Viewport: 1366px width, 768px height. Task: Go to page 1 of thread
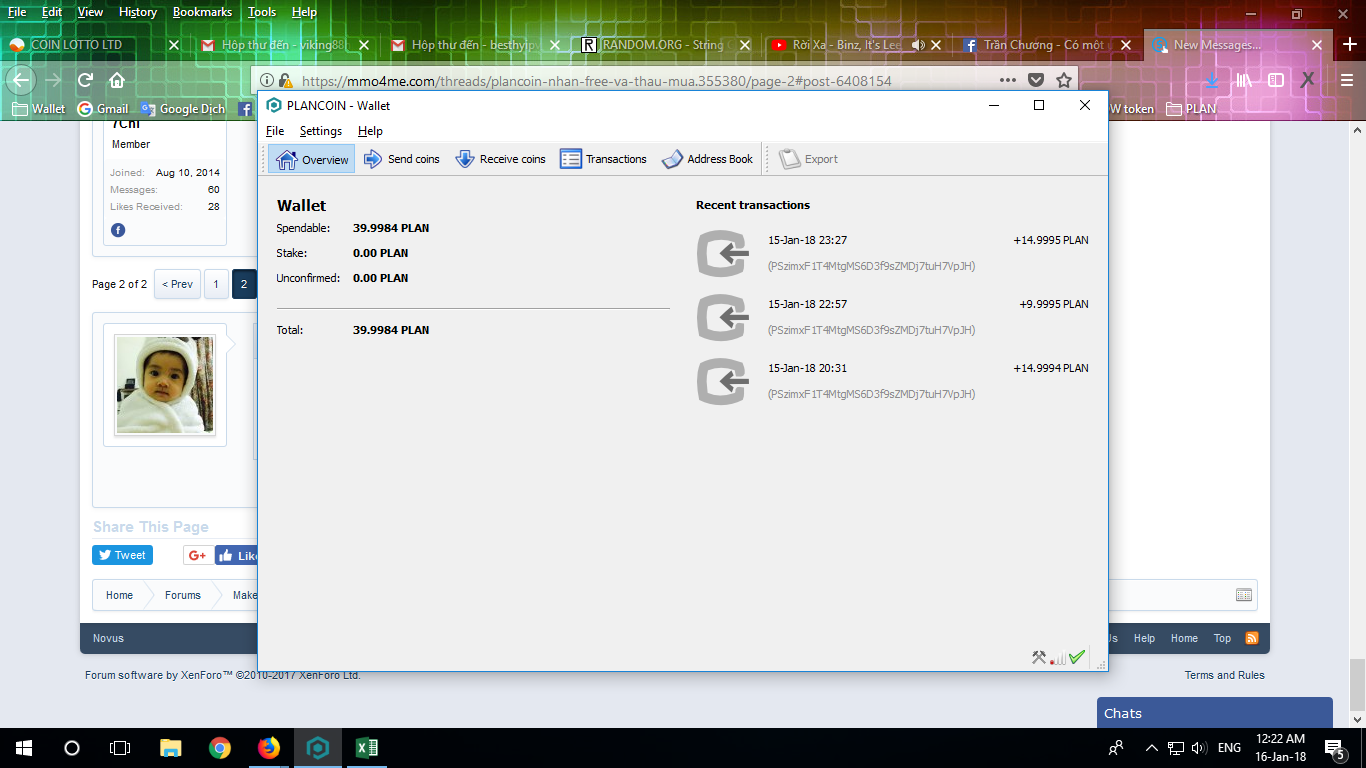click(216, 284)
